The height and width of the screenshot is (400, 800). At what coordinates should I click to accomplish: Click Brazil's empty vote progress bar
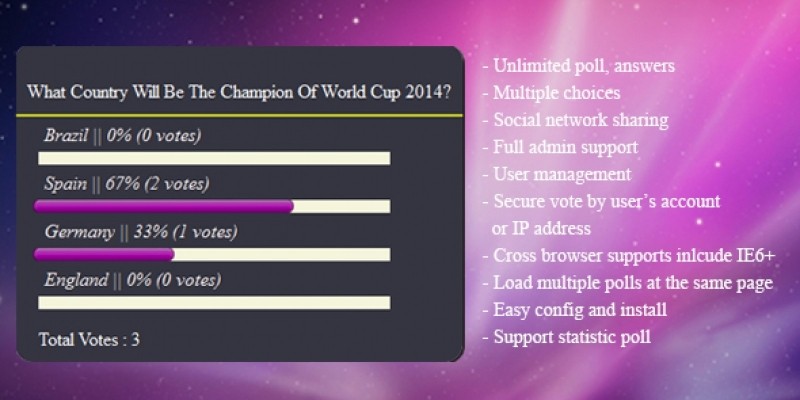click(x=213, y=158)
